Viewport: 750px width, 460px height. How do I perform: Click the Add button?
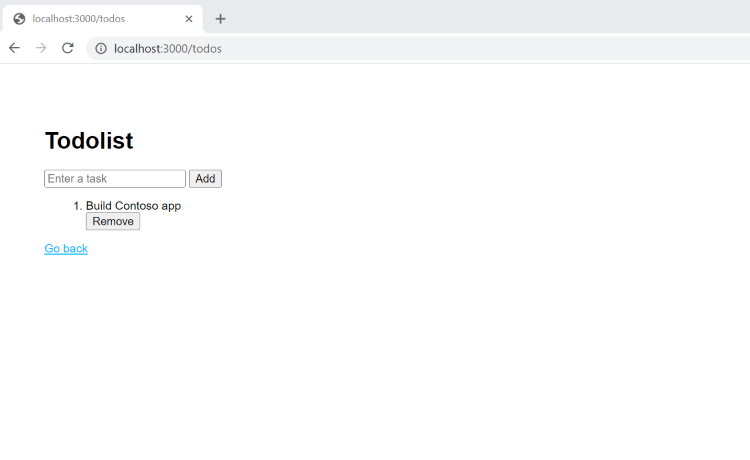(205, 178)
